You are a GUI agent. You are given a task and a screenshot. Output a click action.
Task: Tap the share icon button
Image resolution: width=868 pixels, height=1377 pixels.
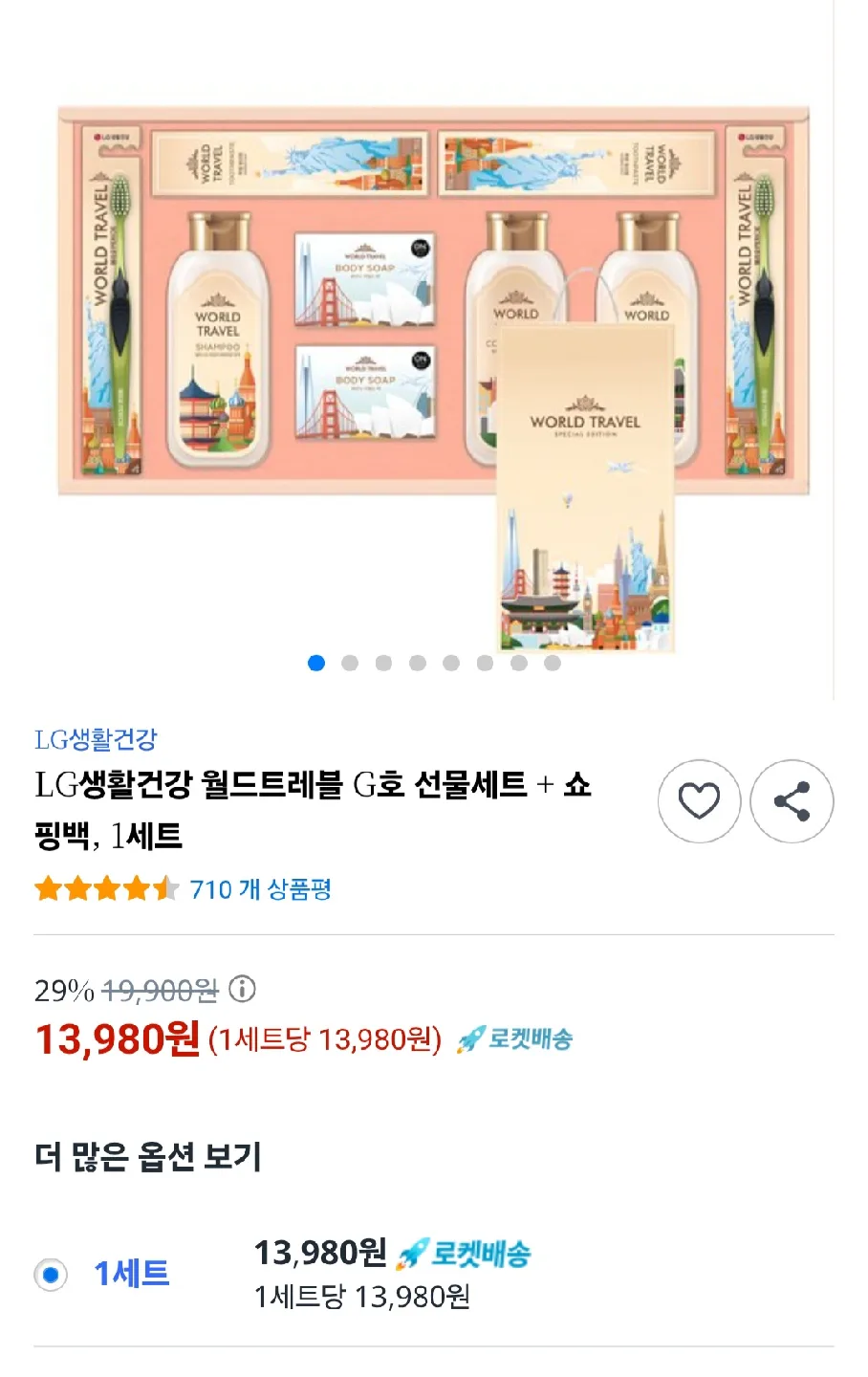click(x=792, y=801)
